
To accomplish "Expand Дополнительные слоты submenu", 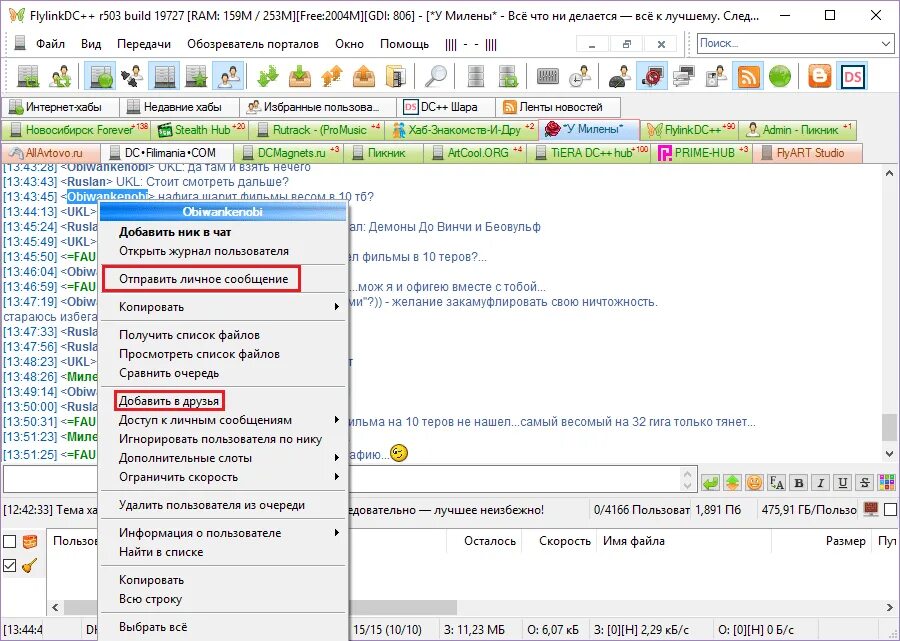I will click(337, 458).
